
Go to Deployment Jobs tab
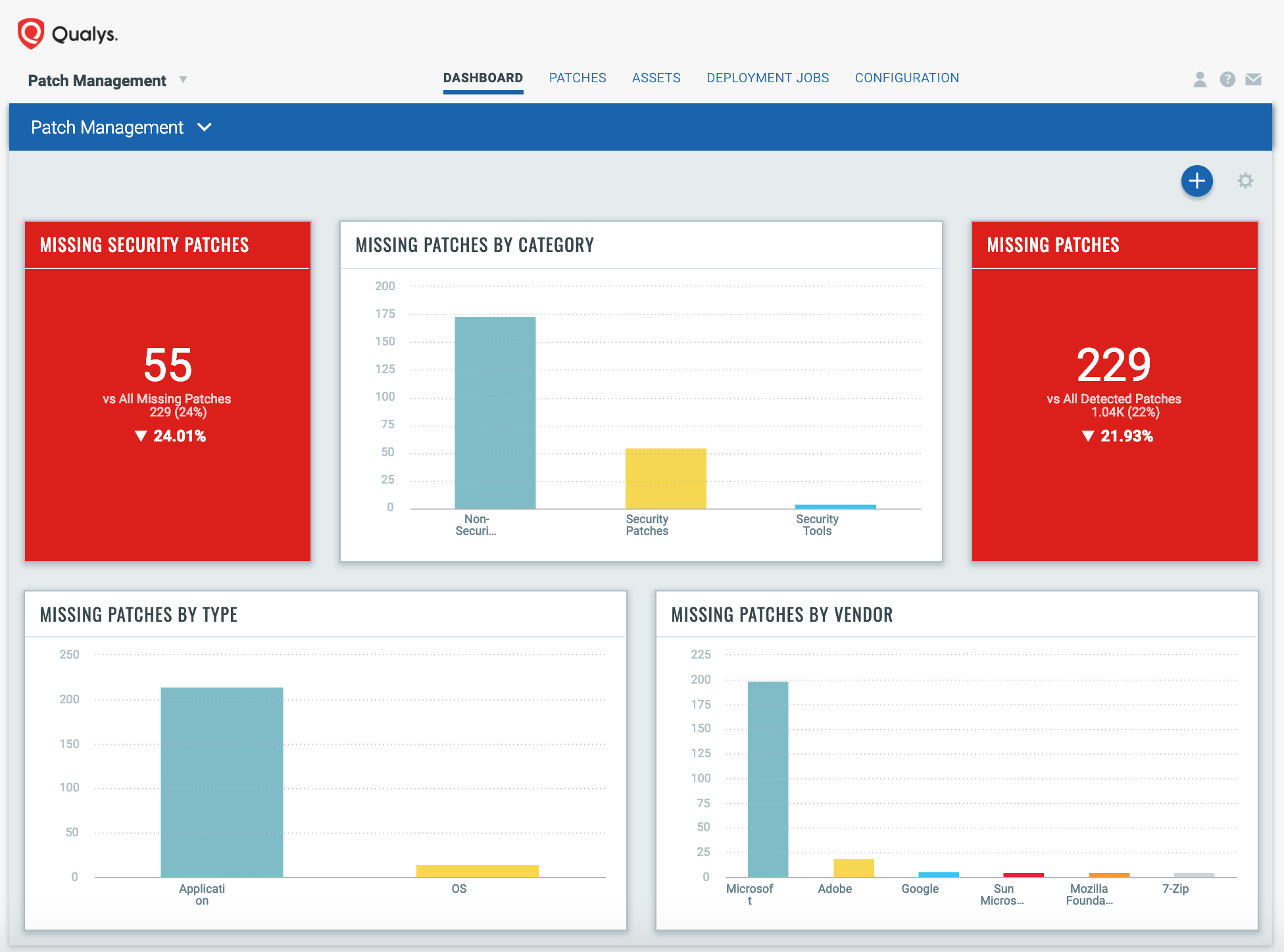click(767, 78)
